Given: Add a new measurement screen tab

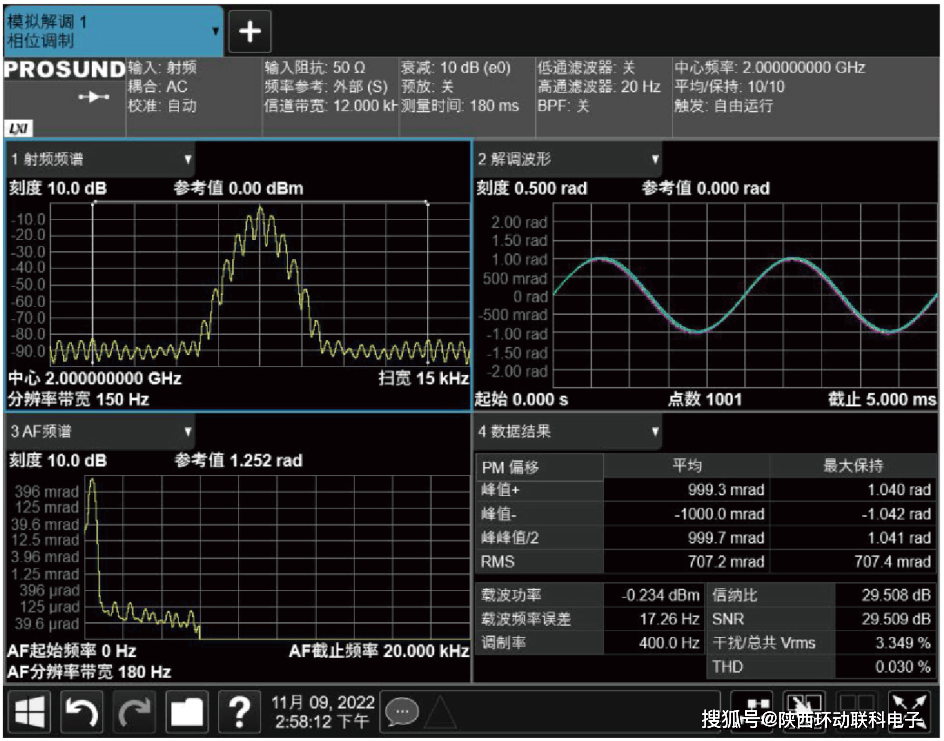Looking at the screenshot, I should click(250, 32).
